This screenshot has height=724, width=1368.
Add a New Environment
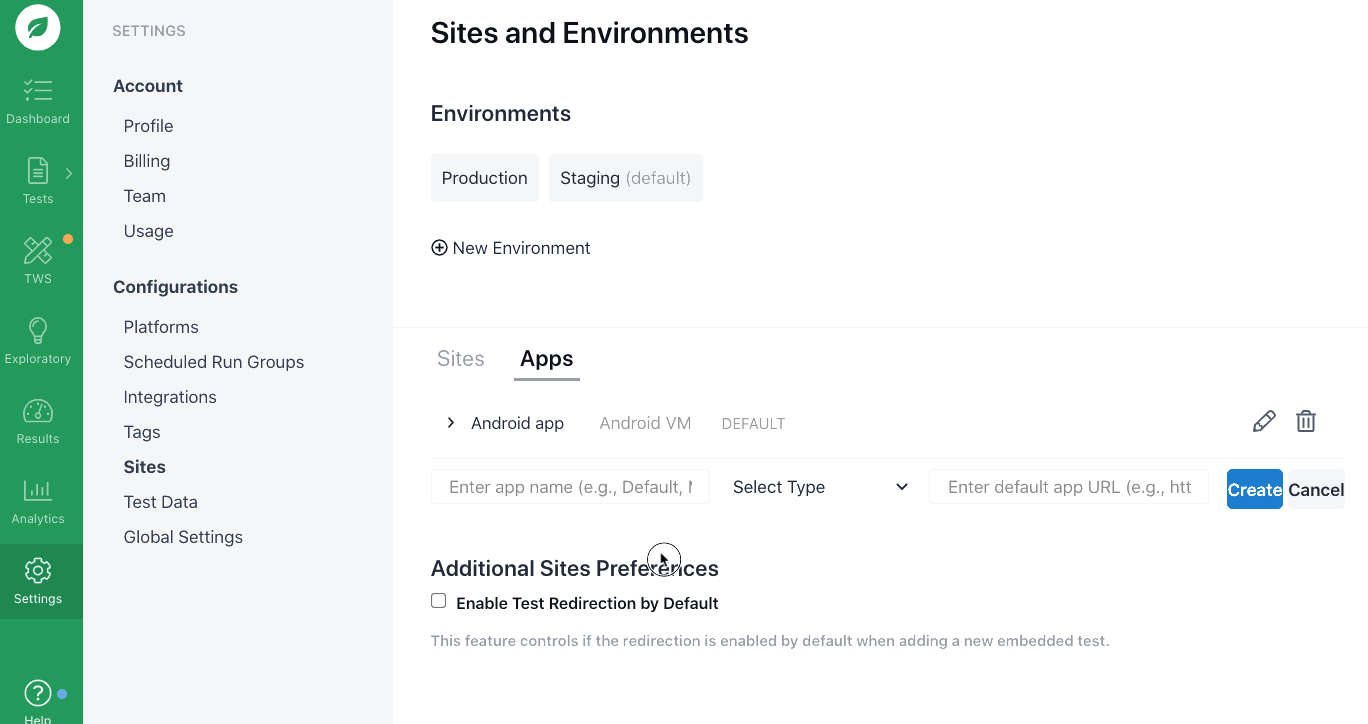coord(511,248)
